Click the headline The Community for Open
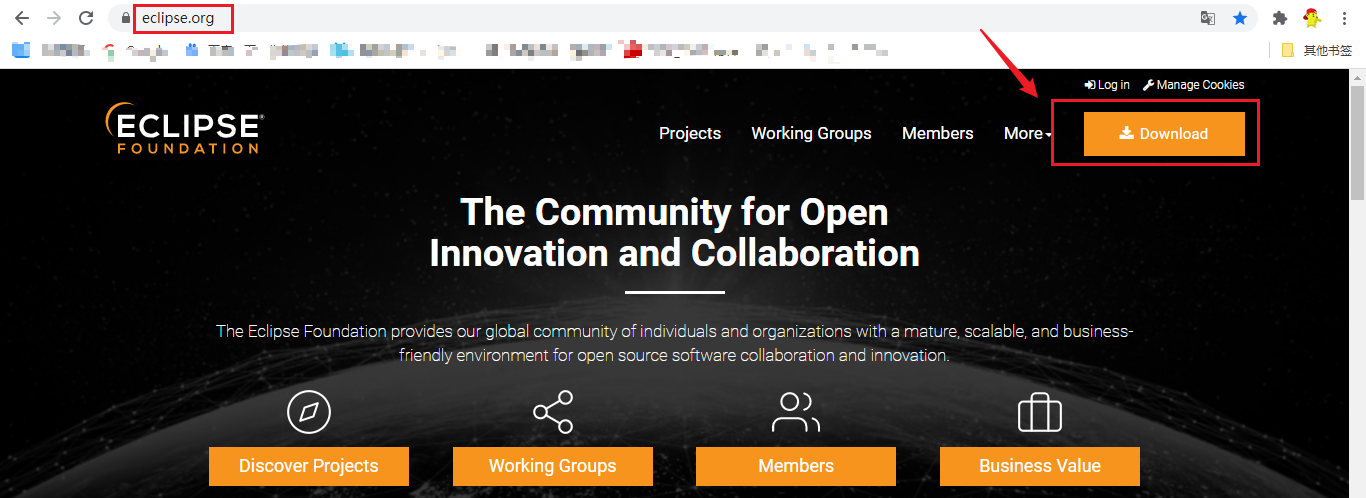 pyautogui.click(x=674, y=212)
